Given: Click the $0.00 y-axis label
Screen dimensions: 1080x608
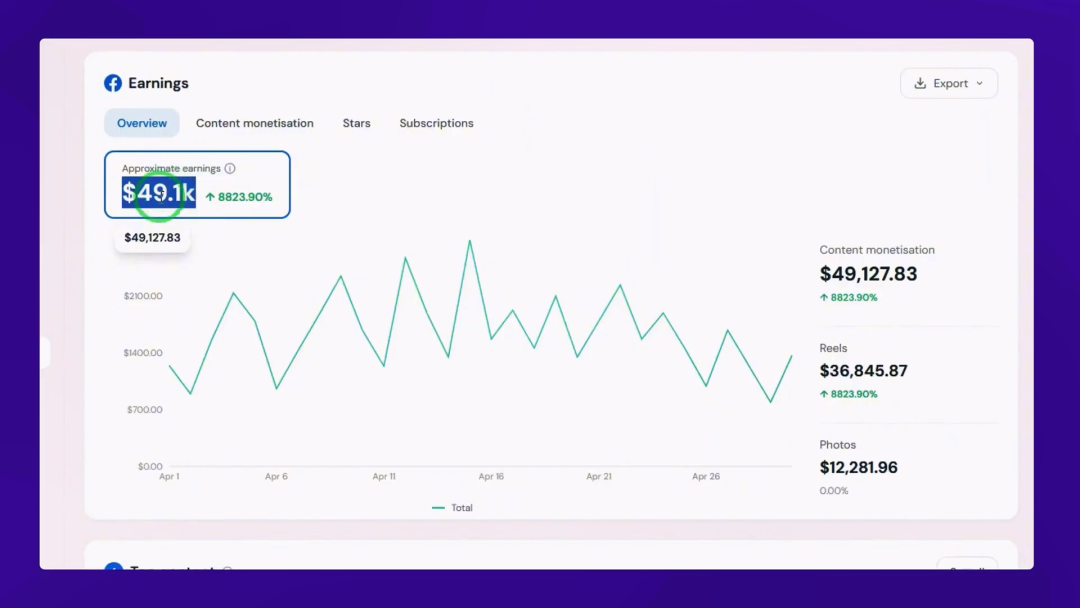Looking at the screenshot, I should [150, 466].
